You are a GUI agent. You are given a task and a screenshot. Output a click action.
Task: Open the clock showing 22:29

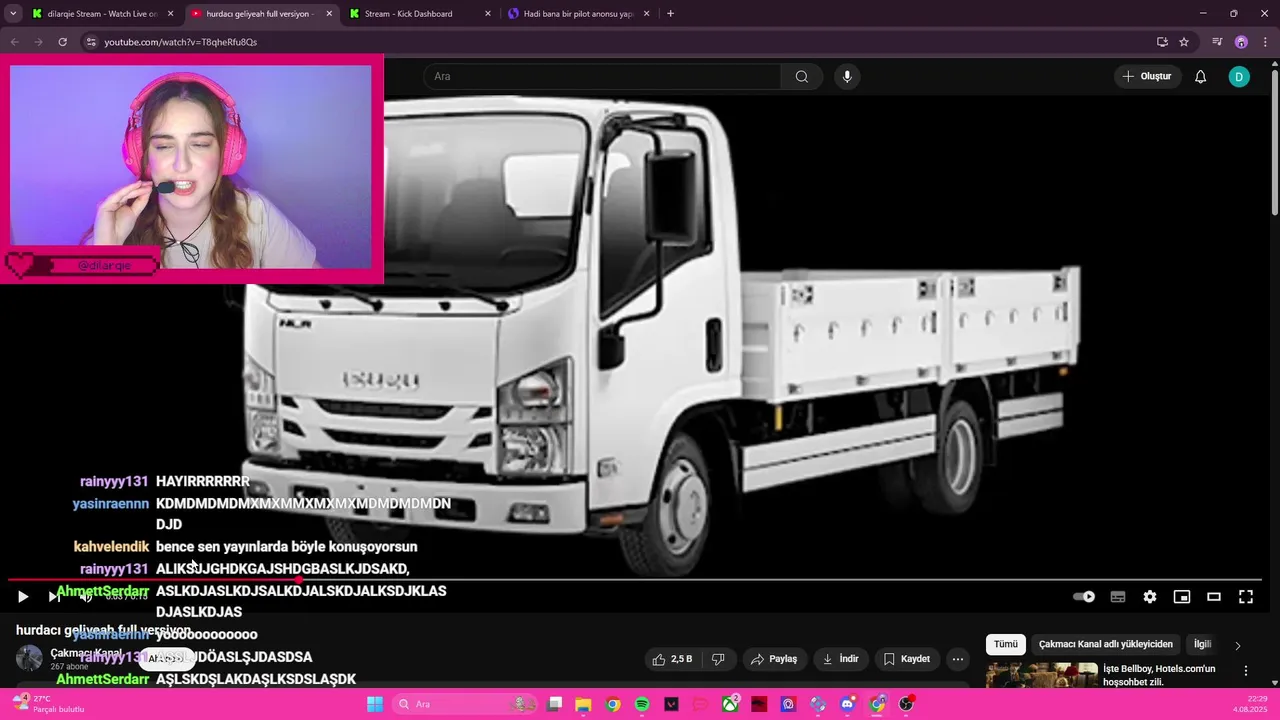tap(1250, 704)
